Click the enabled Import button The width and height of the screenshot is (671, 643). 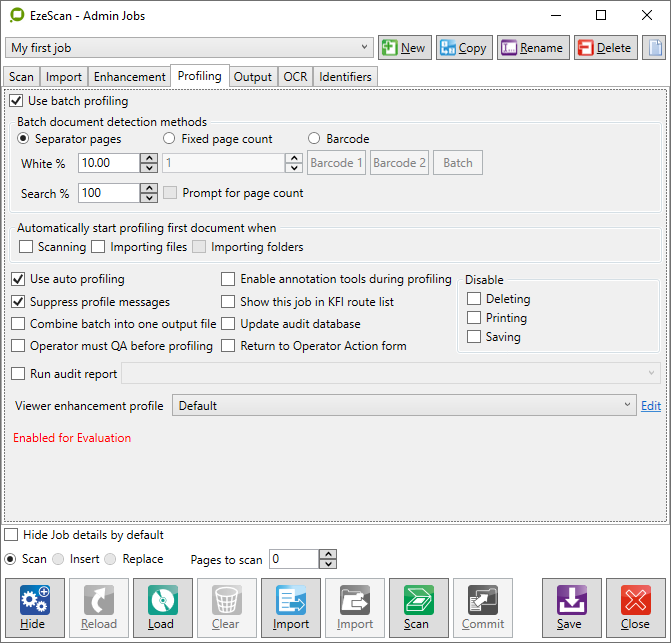[291, 608]
